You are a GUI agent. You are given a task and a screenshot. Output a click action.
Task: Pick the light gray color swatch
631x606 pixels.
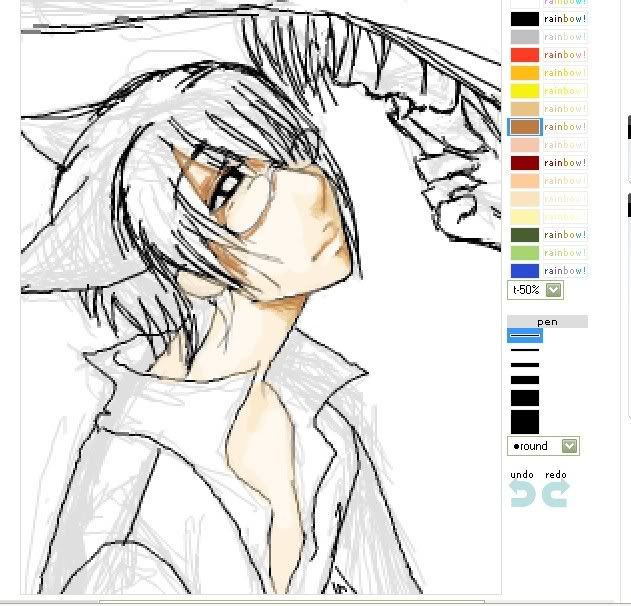pos(525,37)
